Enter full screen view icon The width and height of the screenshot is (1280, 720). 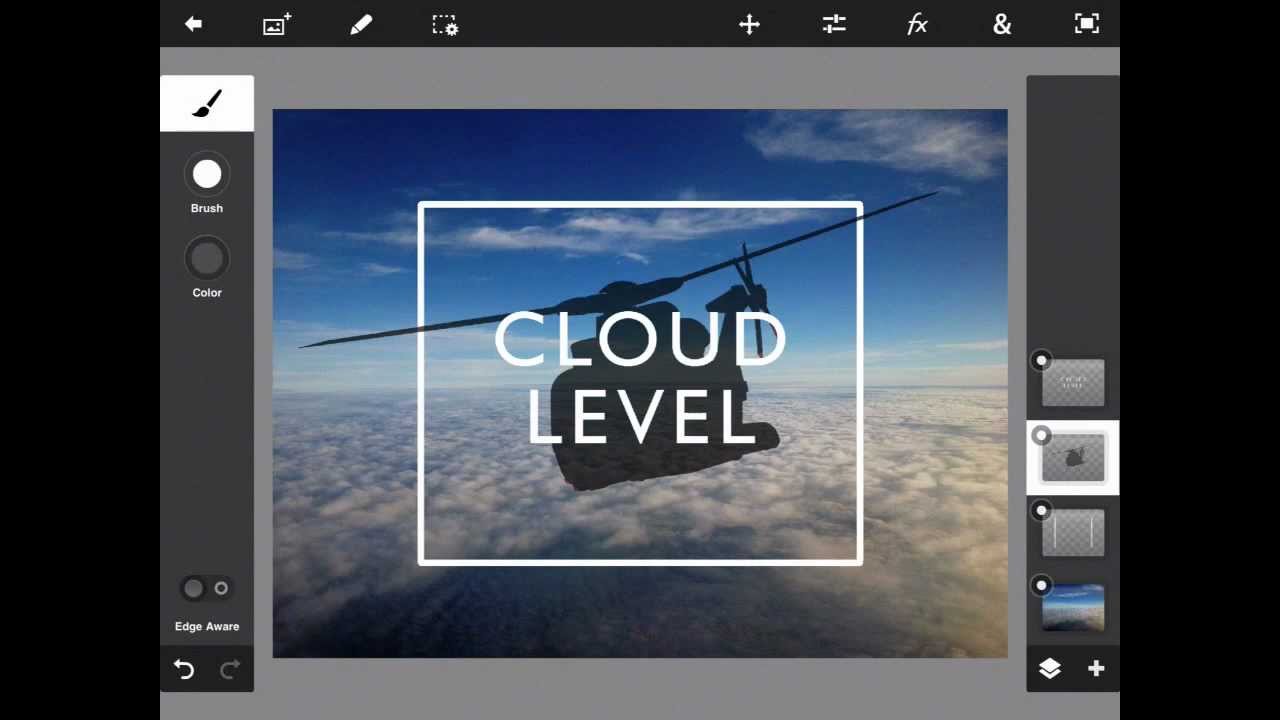point(1086,24)
